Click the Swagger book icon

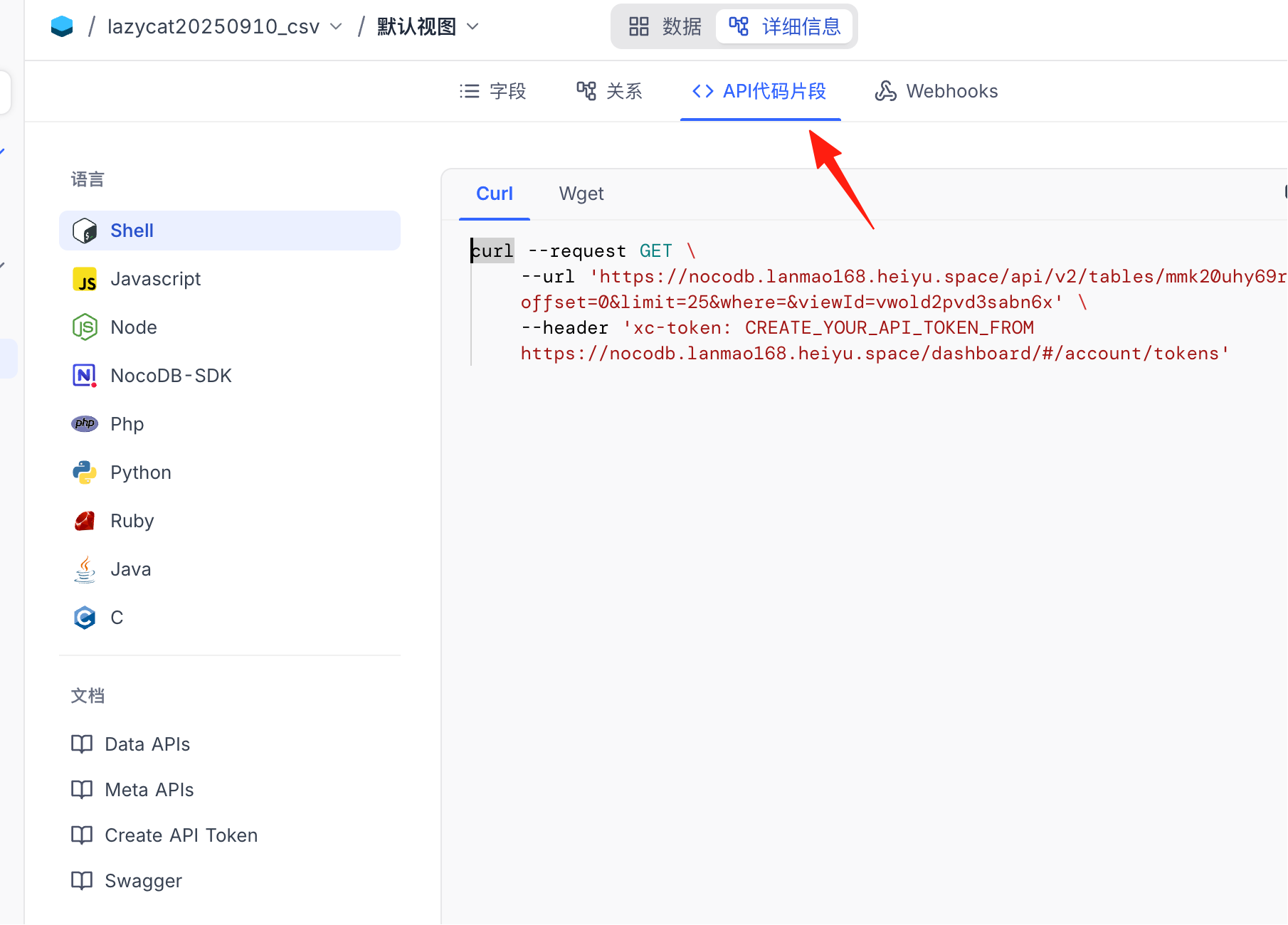[82, 881]
